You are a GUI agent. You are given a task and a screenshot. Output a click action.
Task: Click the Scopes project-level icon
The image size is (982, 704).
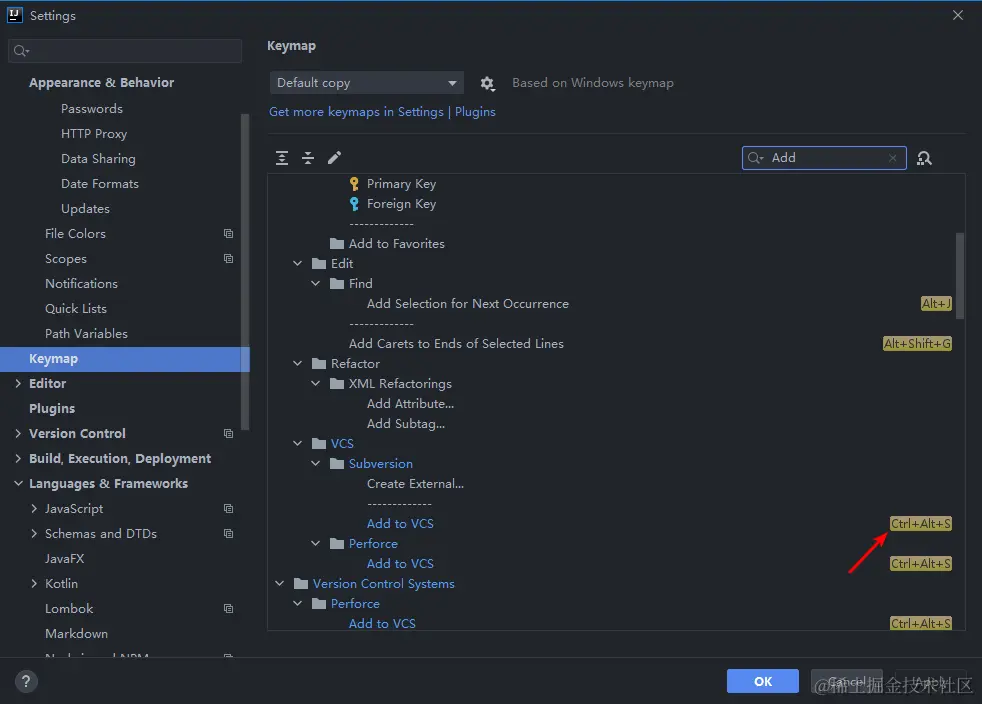229,259
